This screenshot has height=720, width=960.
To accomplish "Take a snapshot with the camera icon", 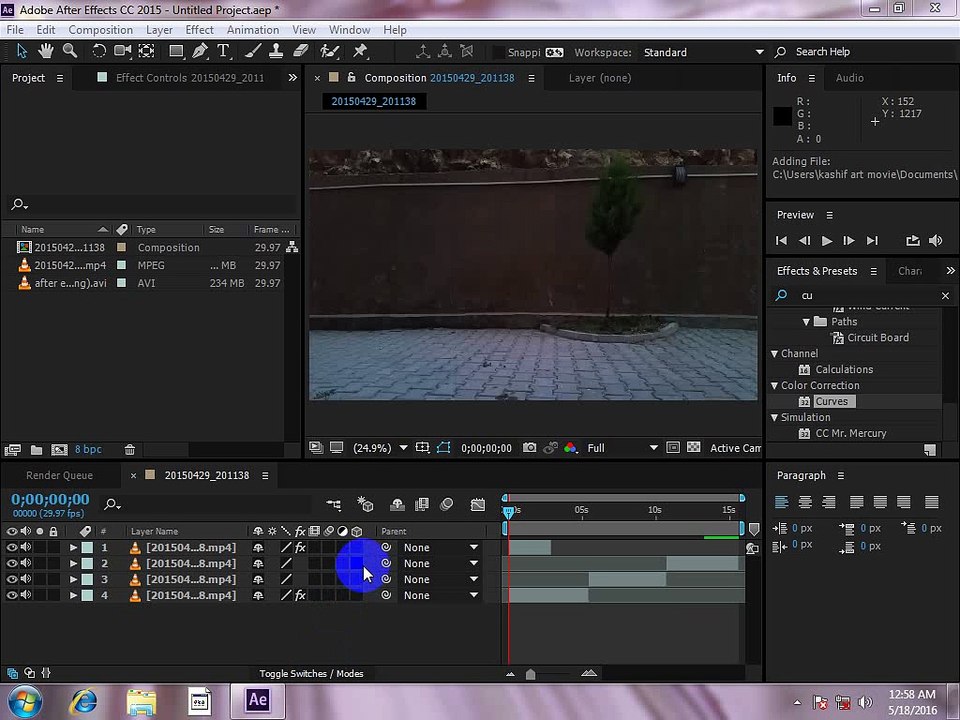I will point(529,448).
